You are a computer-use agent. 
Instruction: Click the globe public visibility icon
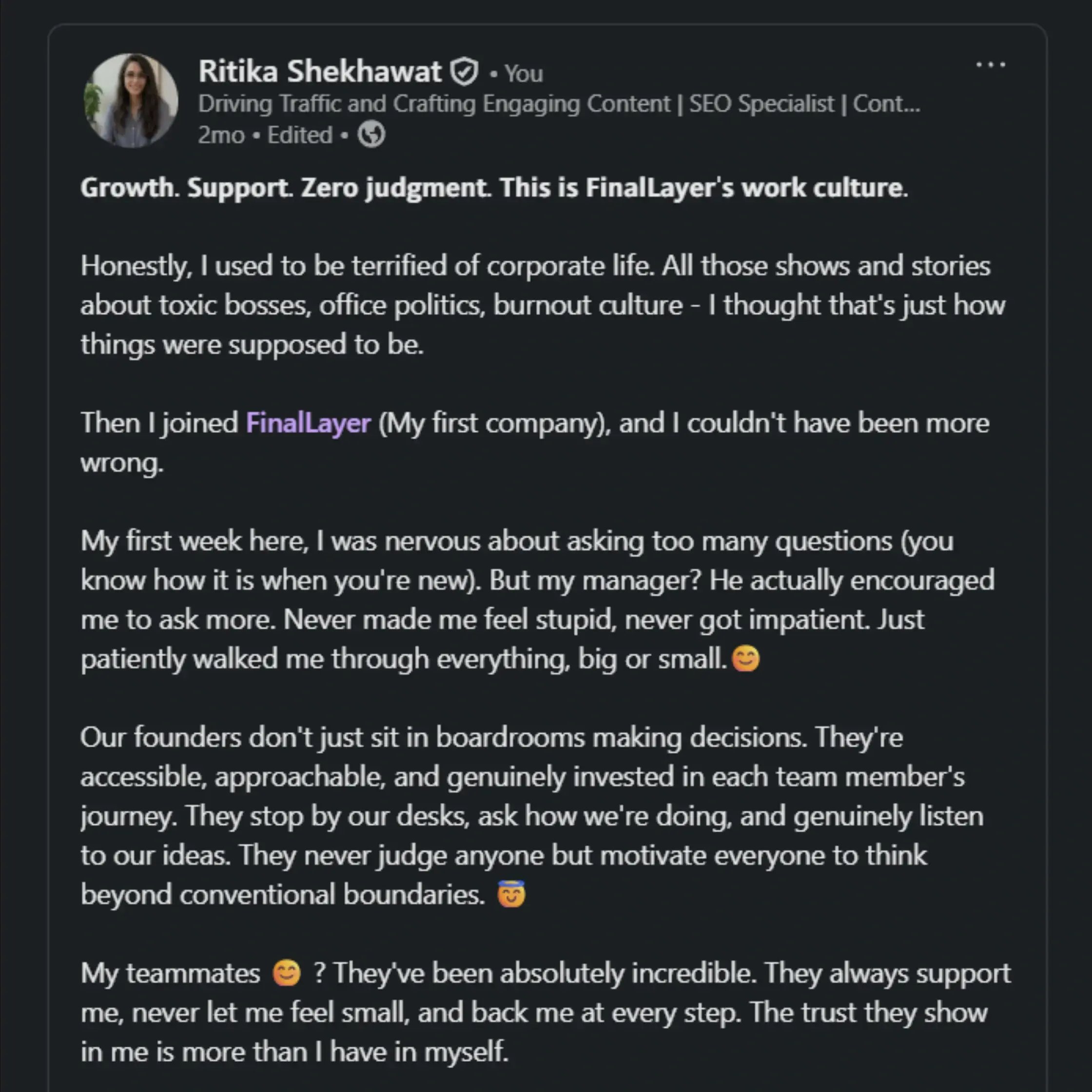[371, 135]
